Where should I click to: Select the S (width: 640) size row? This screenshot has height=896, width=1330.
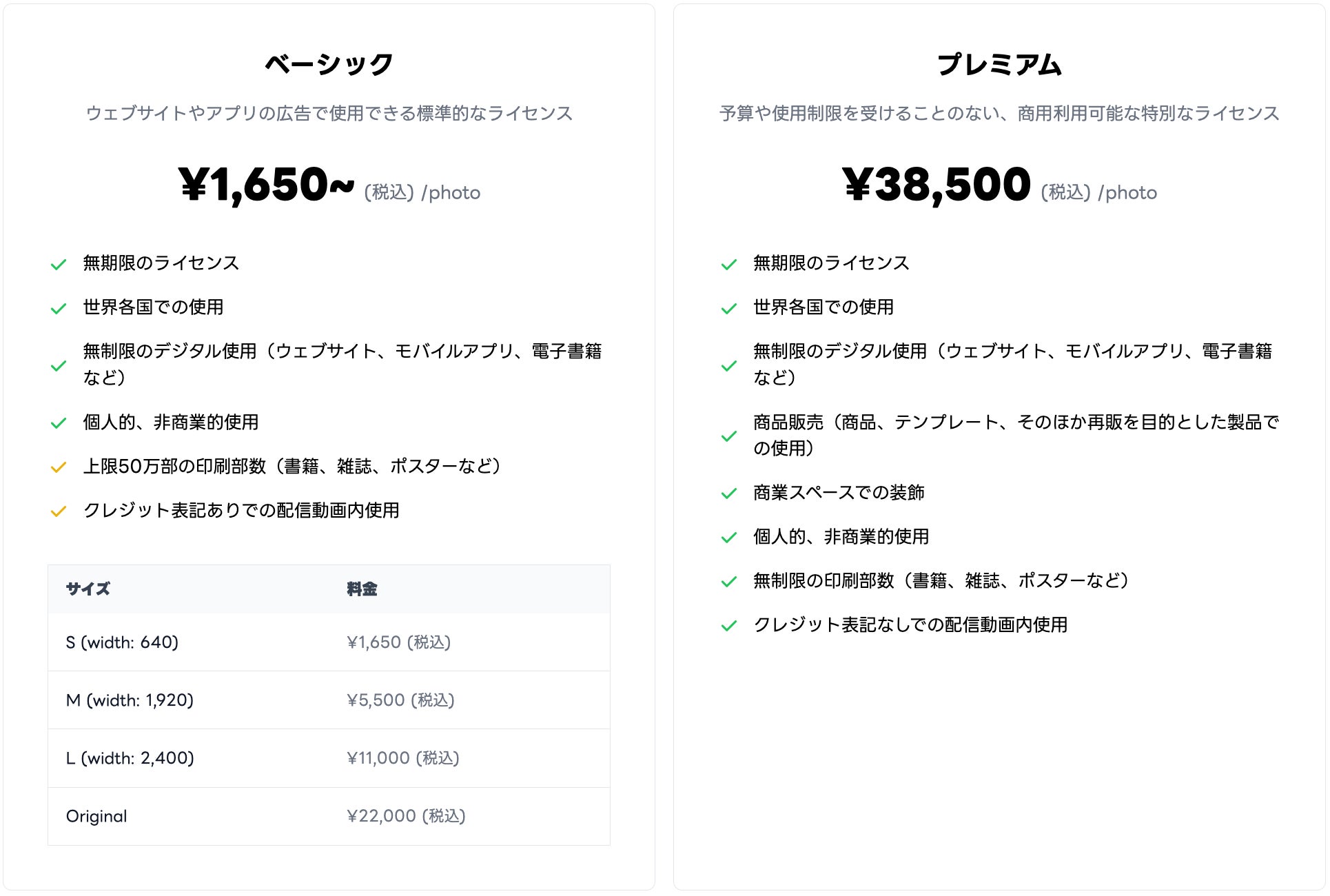(329, 642)
